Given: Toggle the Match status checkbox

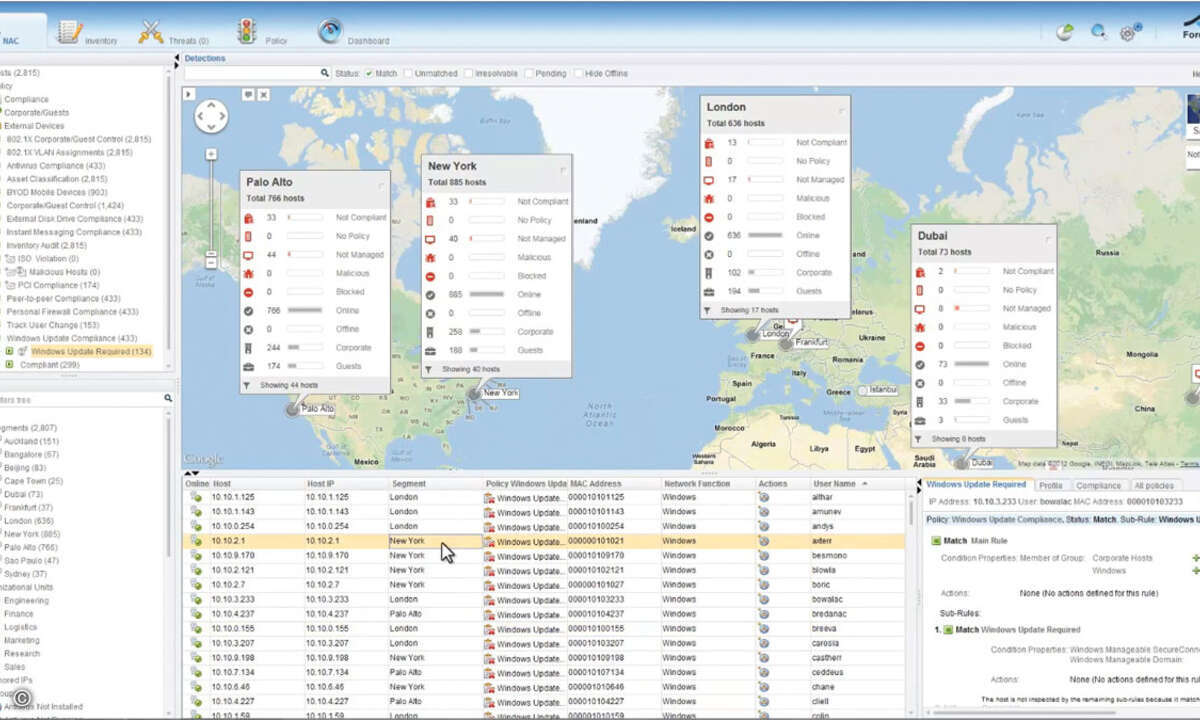Looking at the screenshot, I should (368, 73).
